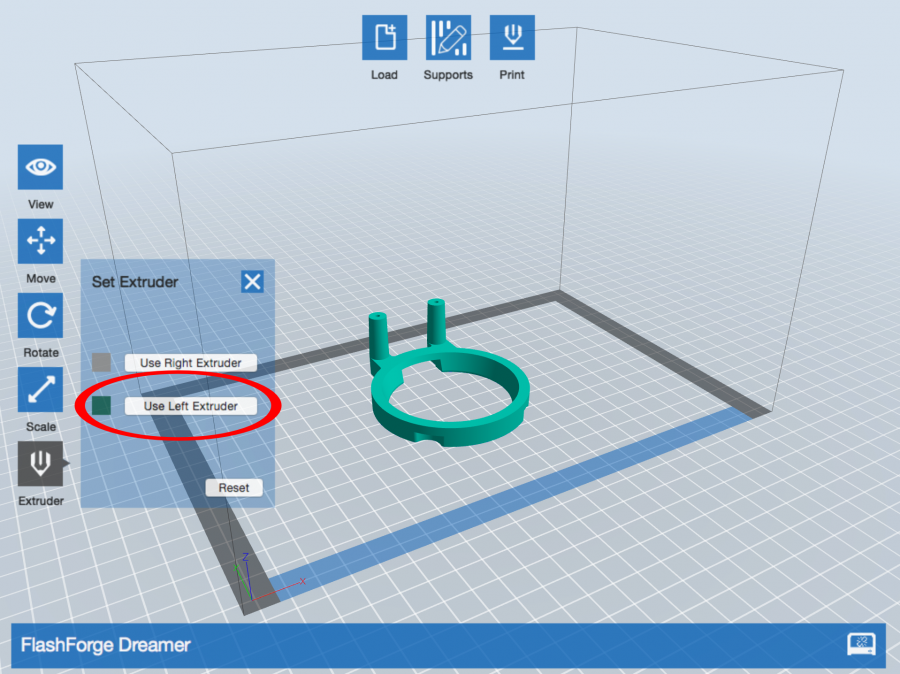Image resolution: width=900 pixels, height=674 pixels.
Task: Open the Load file tool
Action: point(385,37)
